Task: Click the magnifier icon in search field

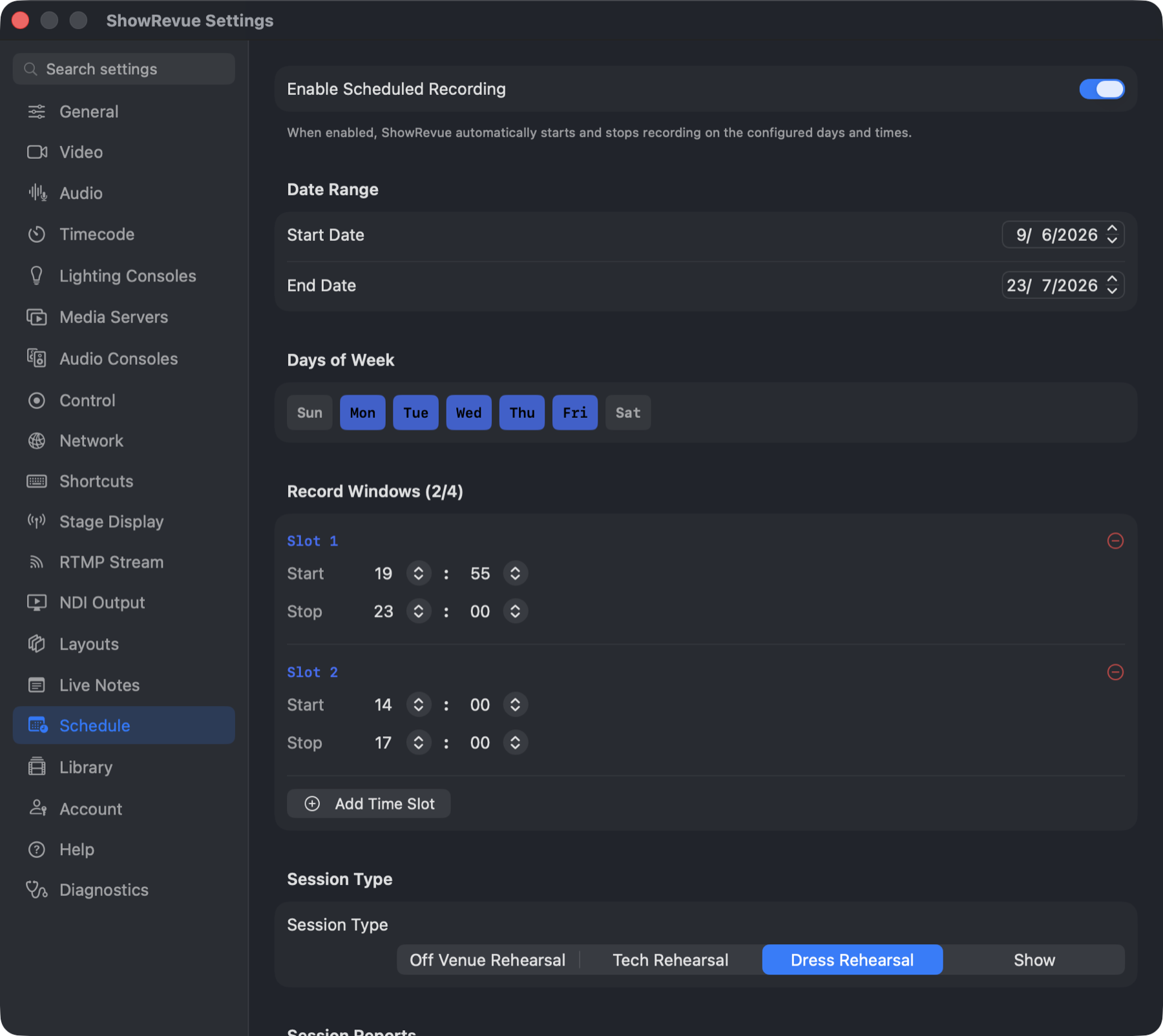Action: 30,69
